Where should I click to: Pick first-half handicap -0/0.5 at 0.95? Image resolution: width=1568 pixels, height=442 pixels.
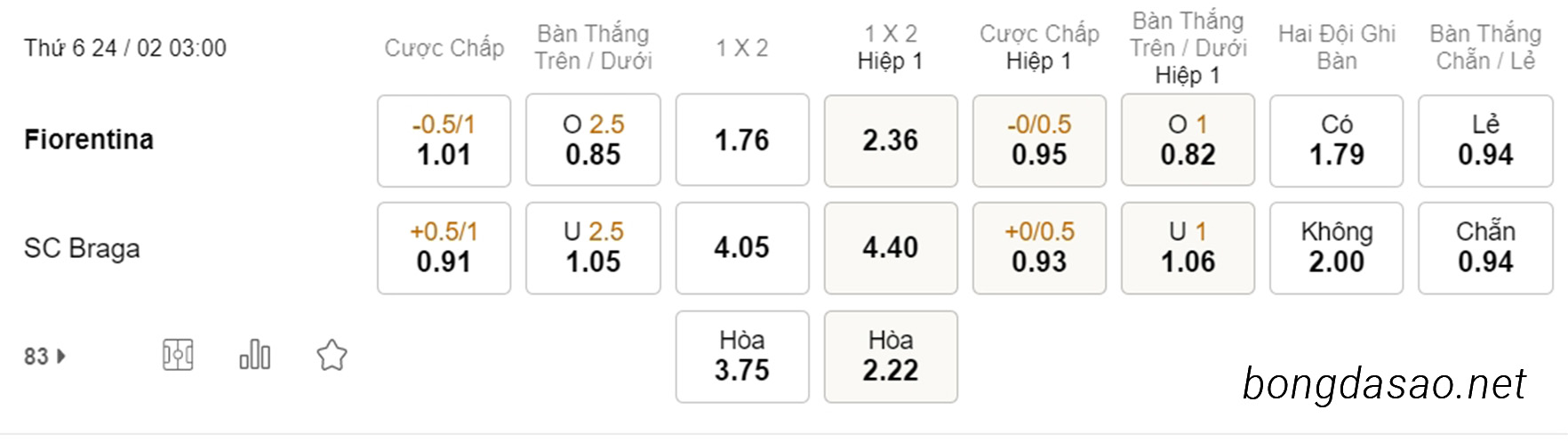pyautogui.click(x=1039, y=141)
